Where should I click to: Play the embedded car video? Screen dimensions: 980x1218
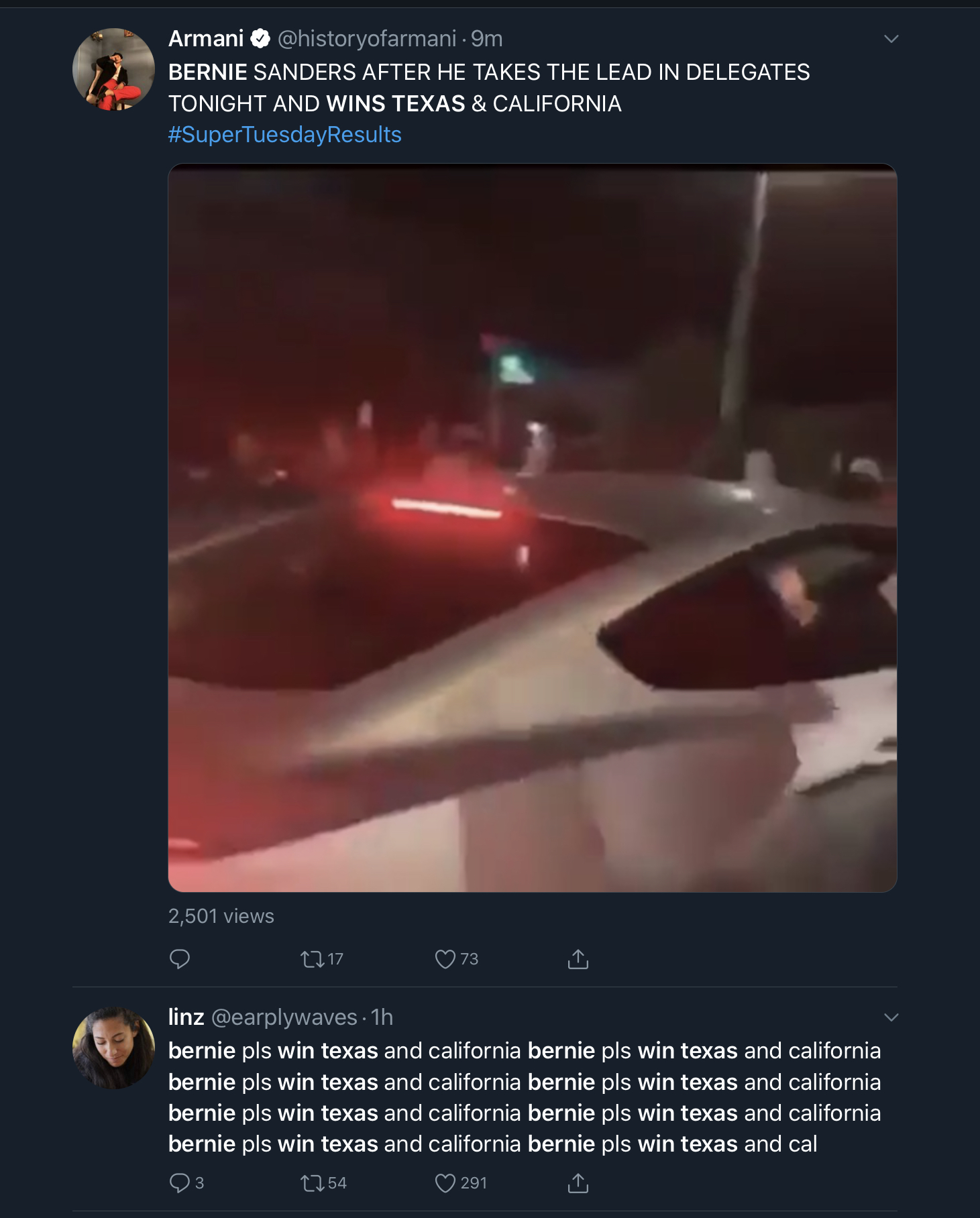pos(533,528)
